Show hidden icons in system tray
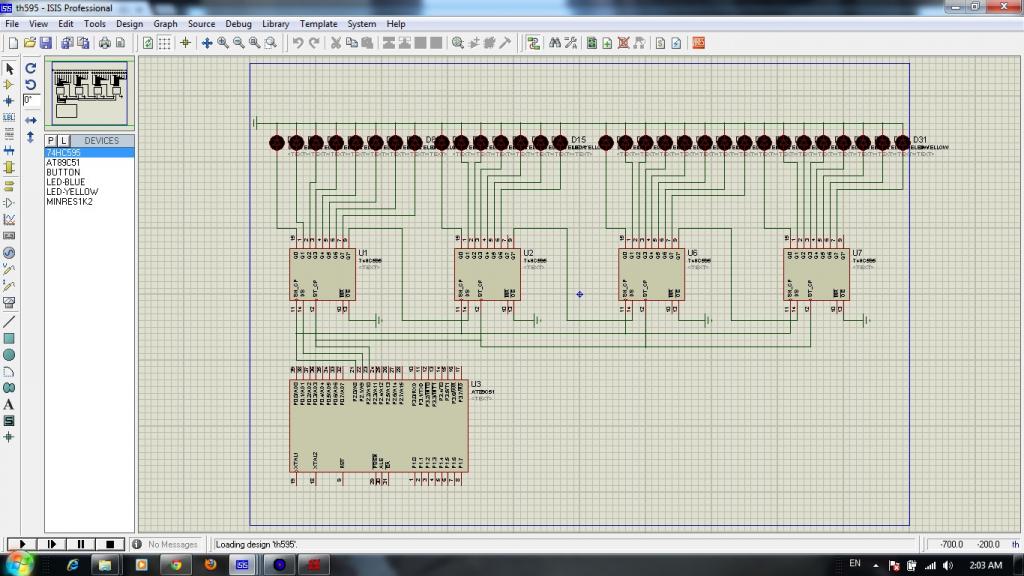This screenshot has width=1024, height=576. [878, 565]
